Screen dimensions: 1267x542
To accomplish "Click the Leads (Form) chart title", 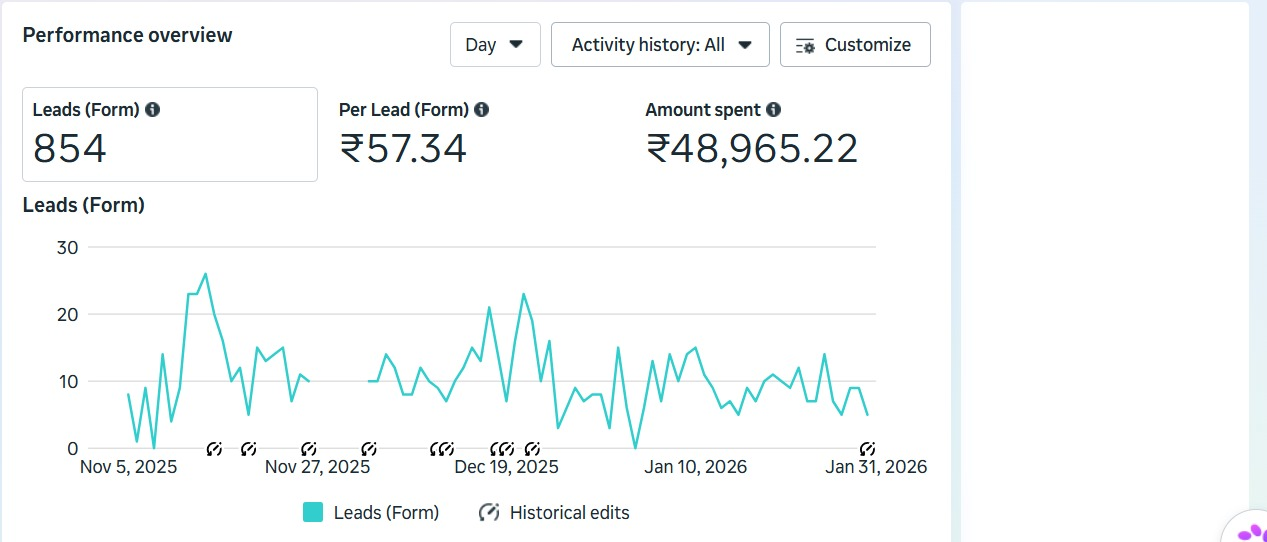I will click(84, 205).
